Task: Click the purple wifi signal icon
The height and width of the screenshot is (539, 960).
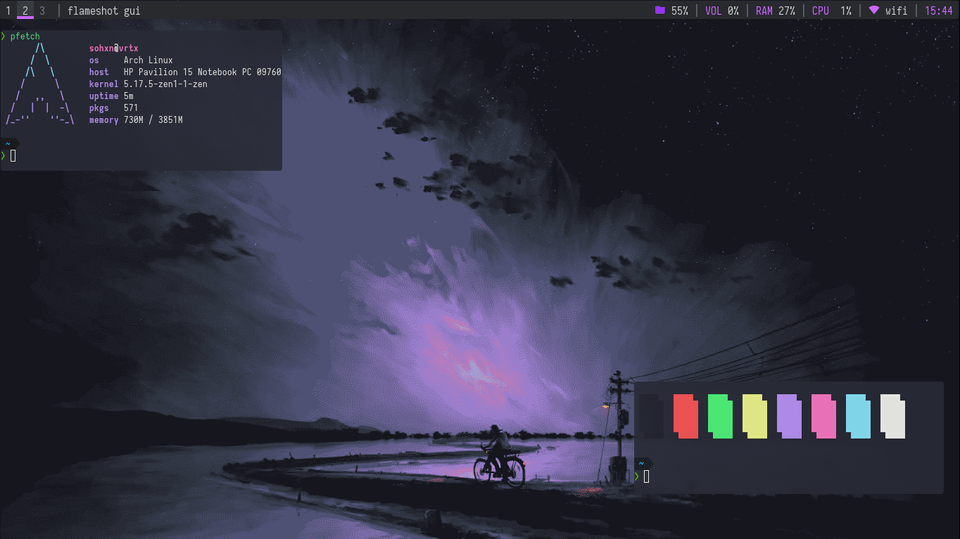Action: click(x=874, y=10)
